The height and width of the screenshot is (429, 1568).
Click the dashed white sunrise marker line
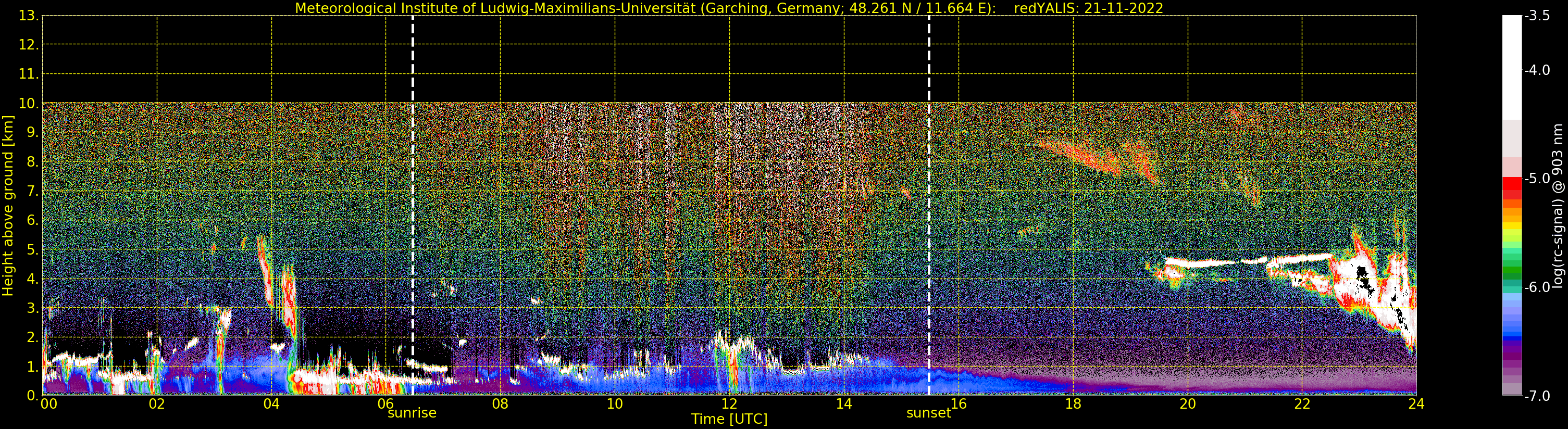coord(413,206)
